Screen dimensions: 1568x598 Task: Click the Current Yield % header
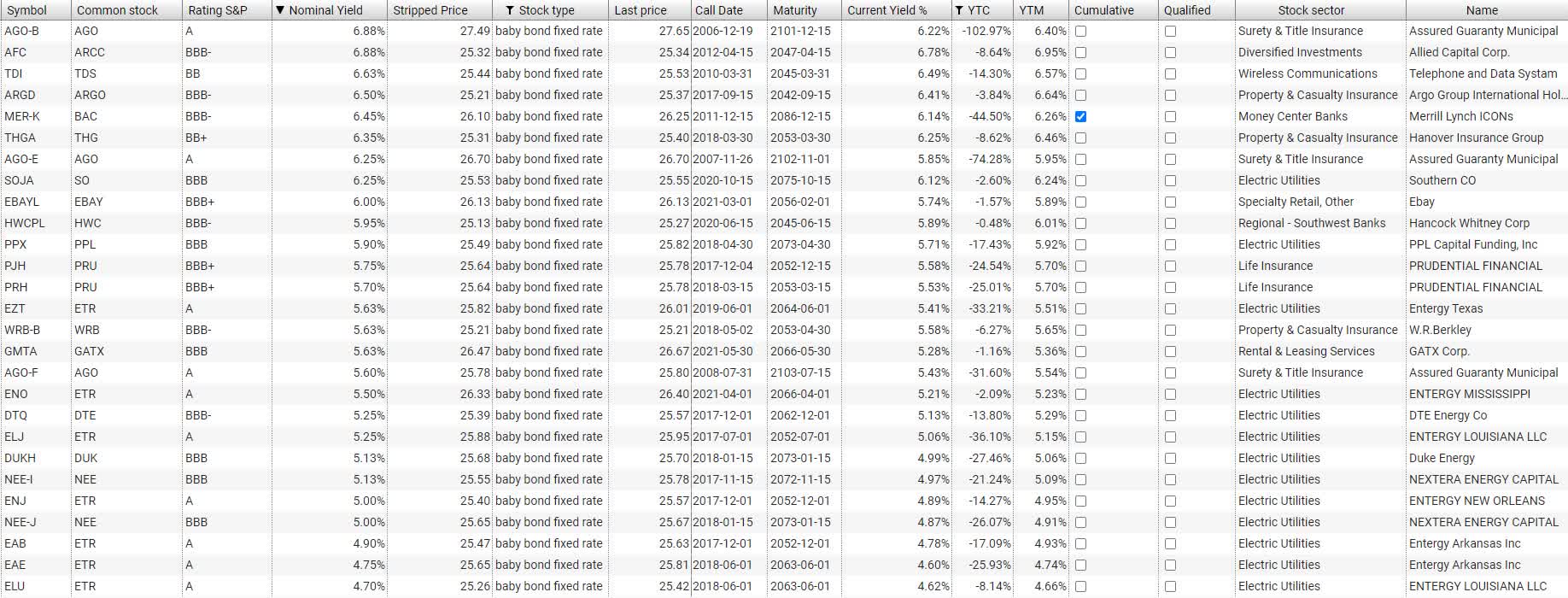pos(896,10)
